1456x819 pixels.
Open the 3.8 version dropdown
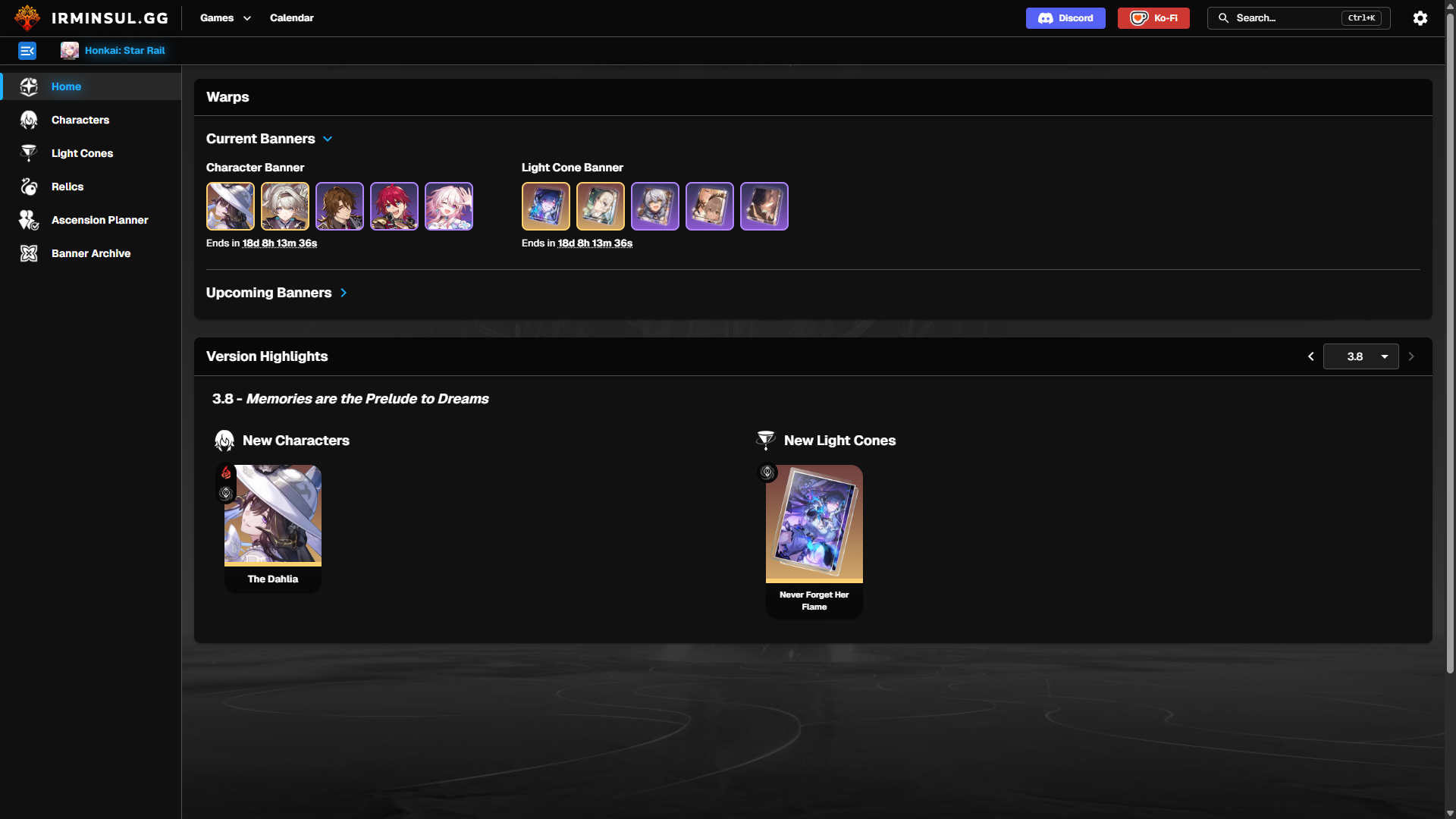pos(1361,356)
